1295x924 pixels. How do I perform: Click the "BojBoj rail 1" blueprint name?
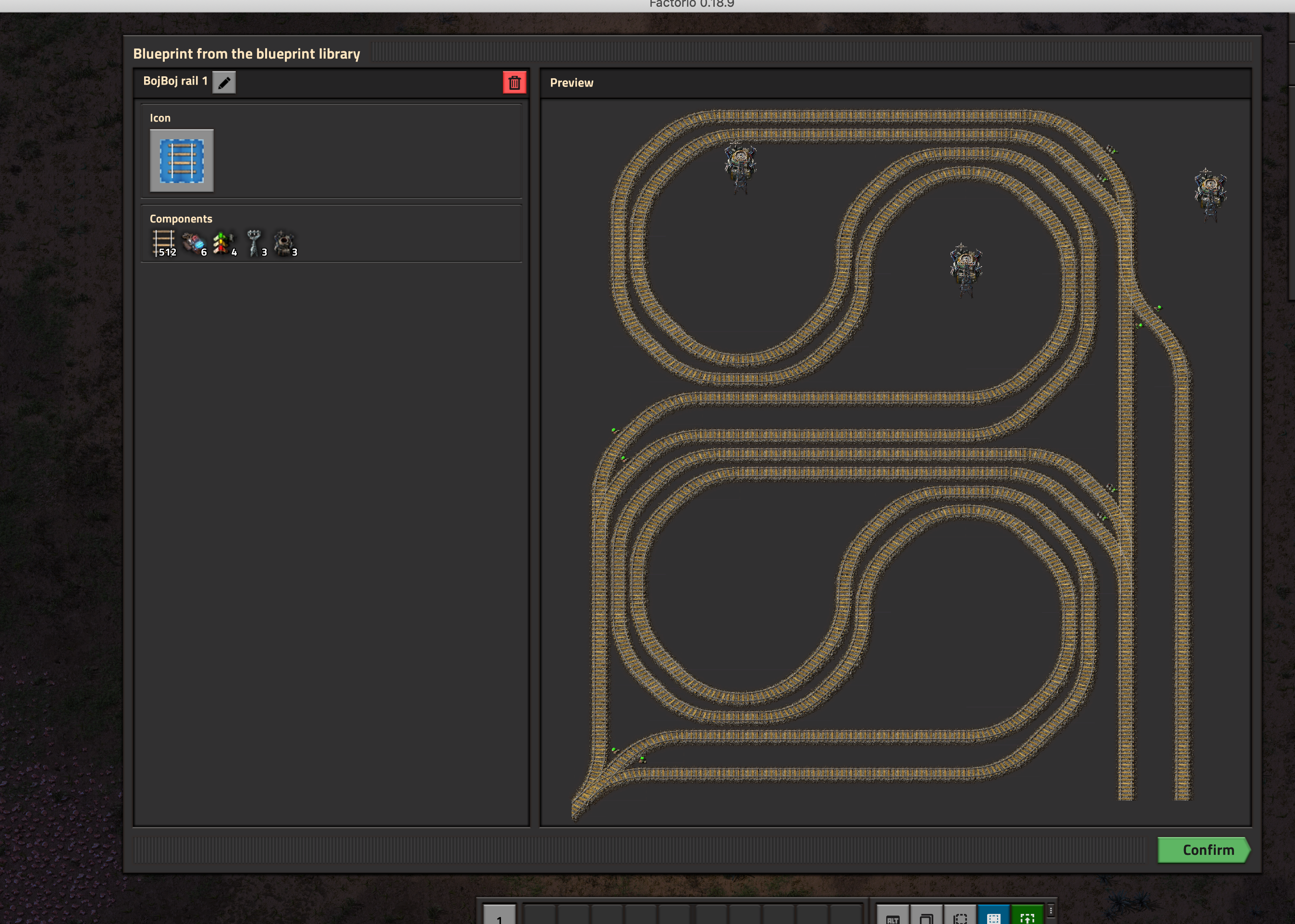pyautogui.click(x=175, y=81)
